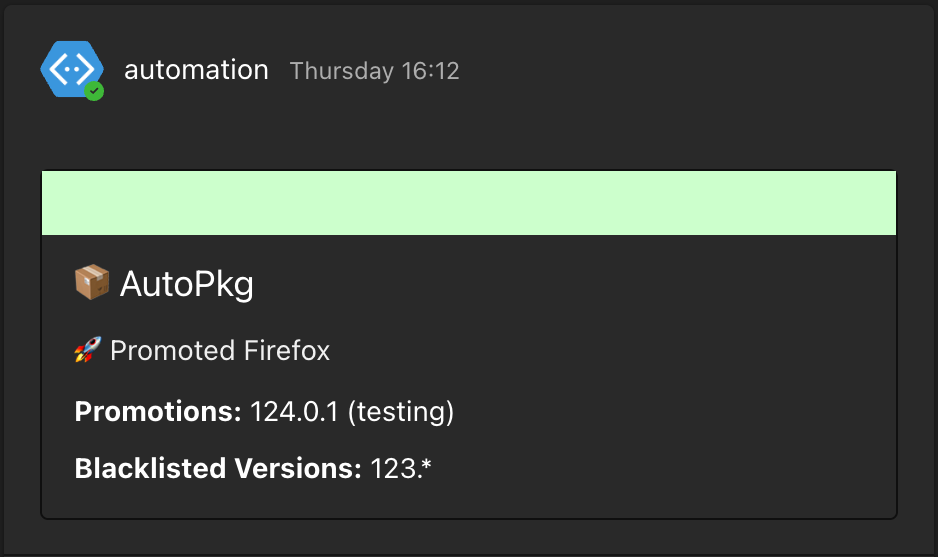938x557 pixels.
Task: Click the 16:12 time in the header
Action: click(430, 71)
